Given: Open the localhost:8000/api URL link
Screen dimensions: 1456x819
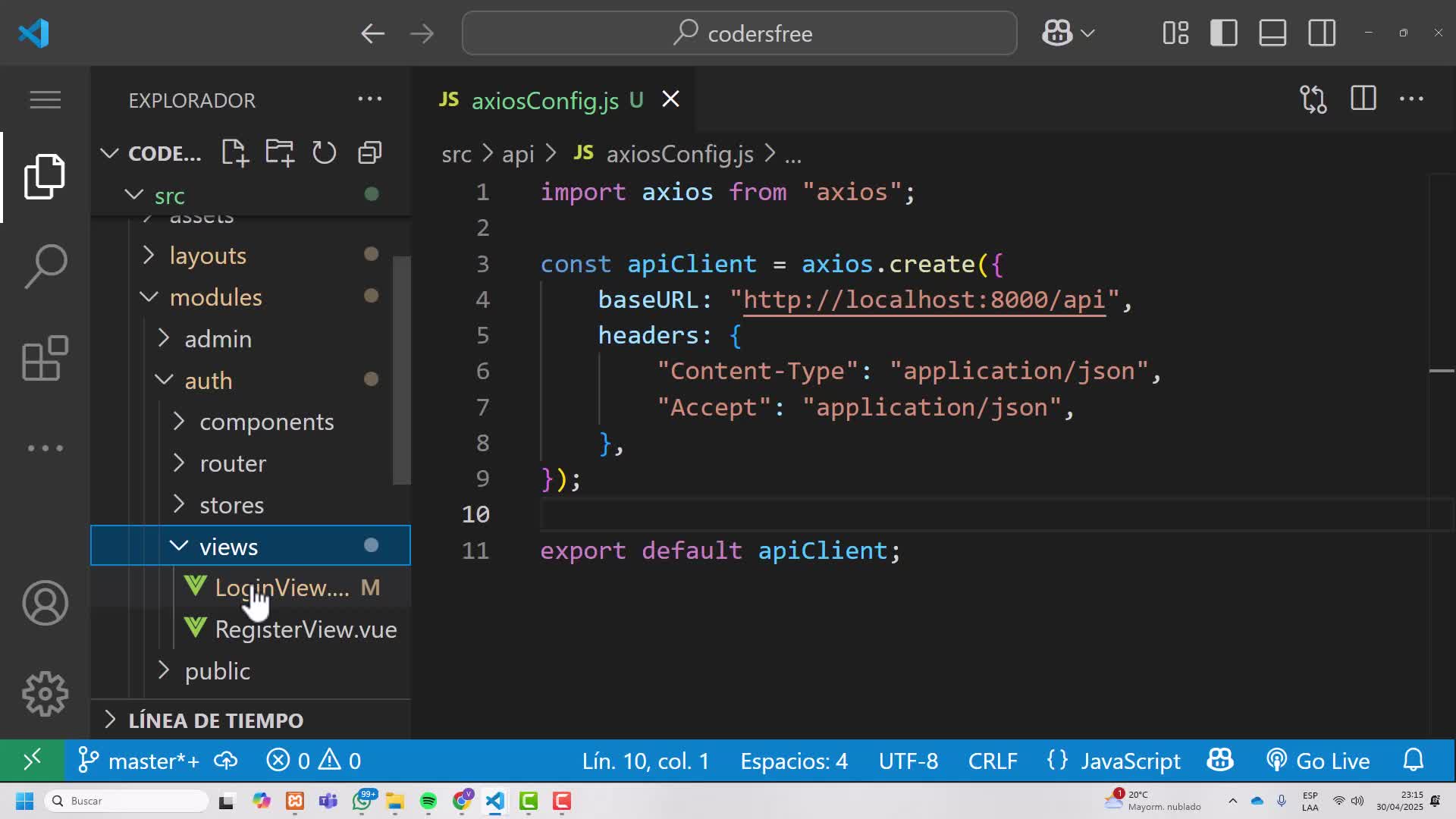Looking at the screenshot, I should (x=924, y=300).
